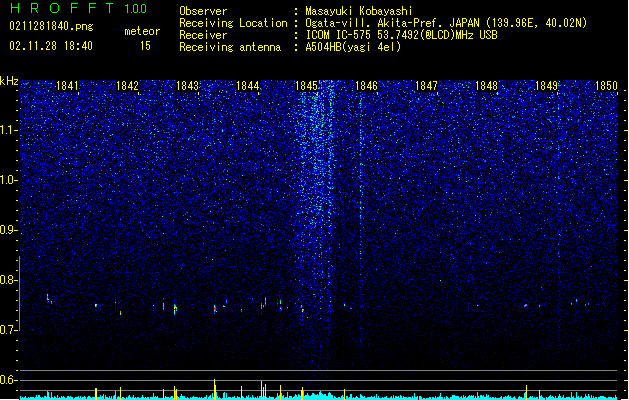Select the A504HB(yagi 4el) antenna text
Viewport: 629px width, 400px height.
353,47
